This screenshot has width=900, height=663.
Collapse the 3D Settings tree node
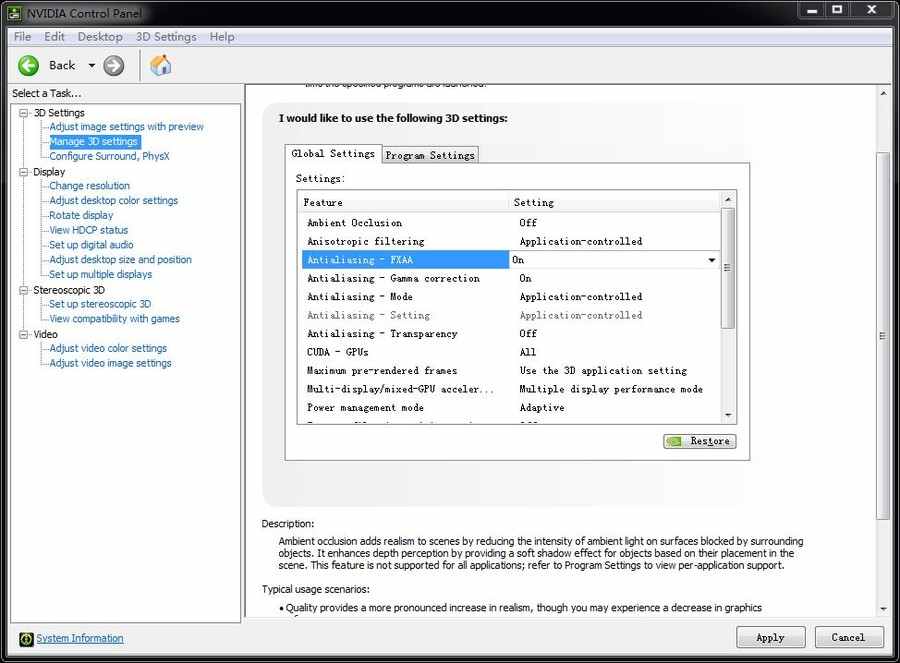pyautogui.click(x=24, y=113)
